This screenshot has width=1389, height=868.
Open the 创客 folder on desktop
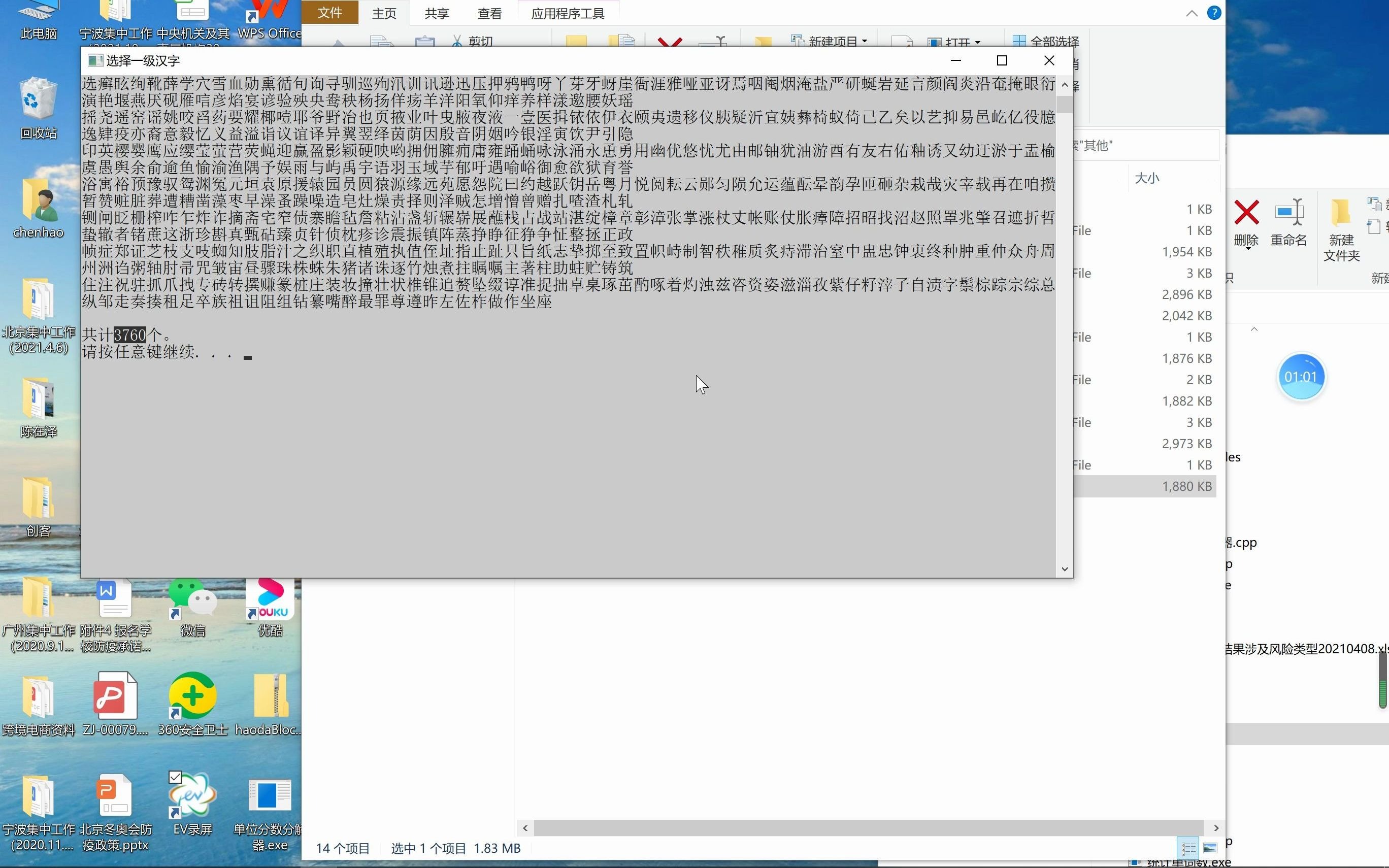tap(39, 507)
